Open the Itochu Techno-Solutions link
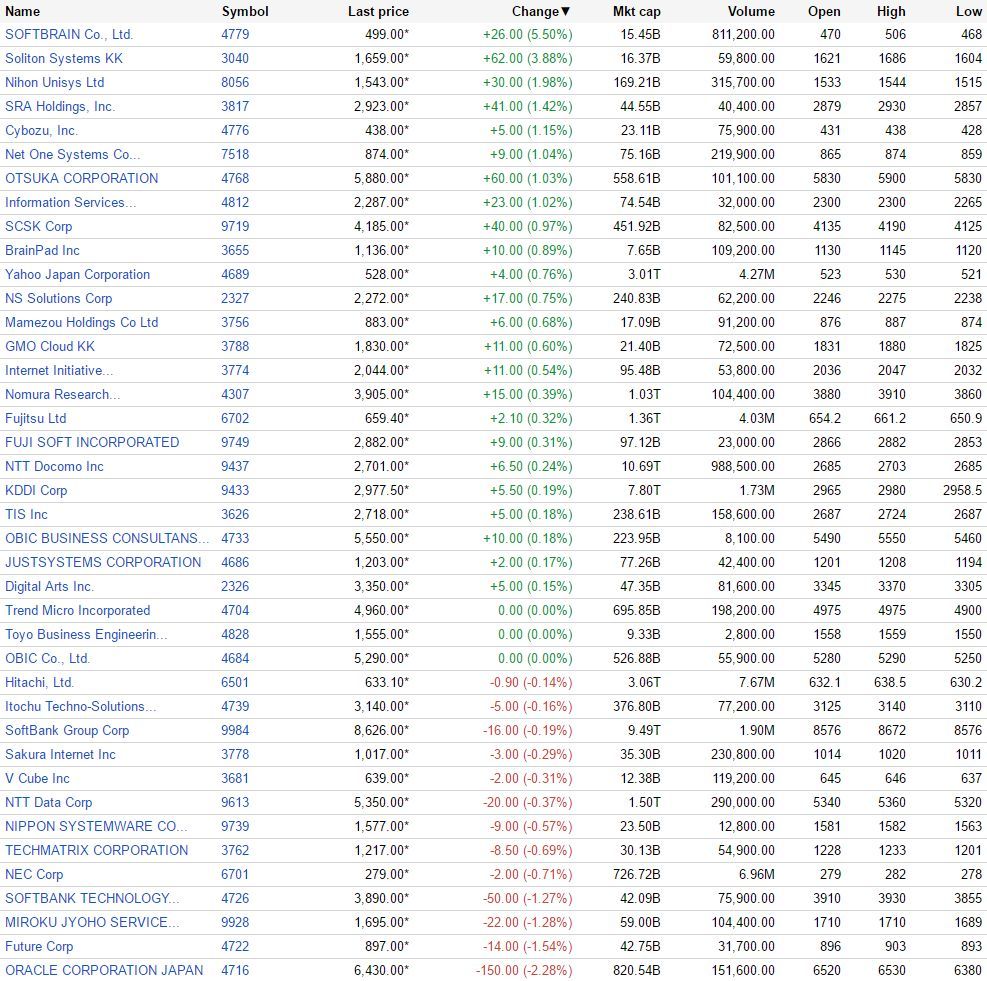987x981 pixels. (x=80, y=706)
